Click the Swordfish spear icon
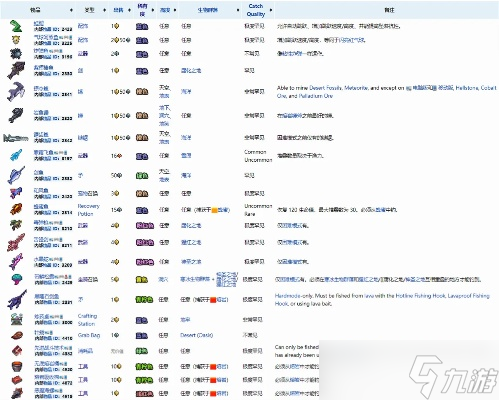This screenshot has height=400, width=499. click(x=16, y=175)
